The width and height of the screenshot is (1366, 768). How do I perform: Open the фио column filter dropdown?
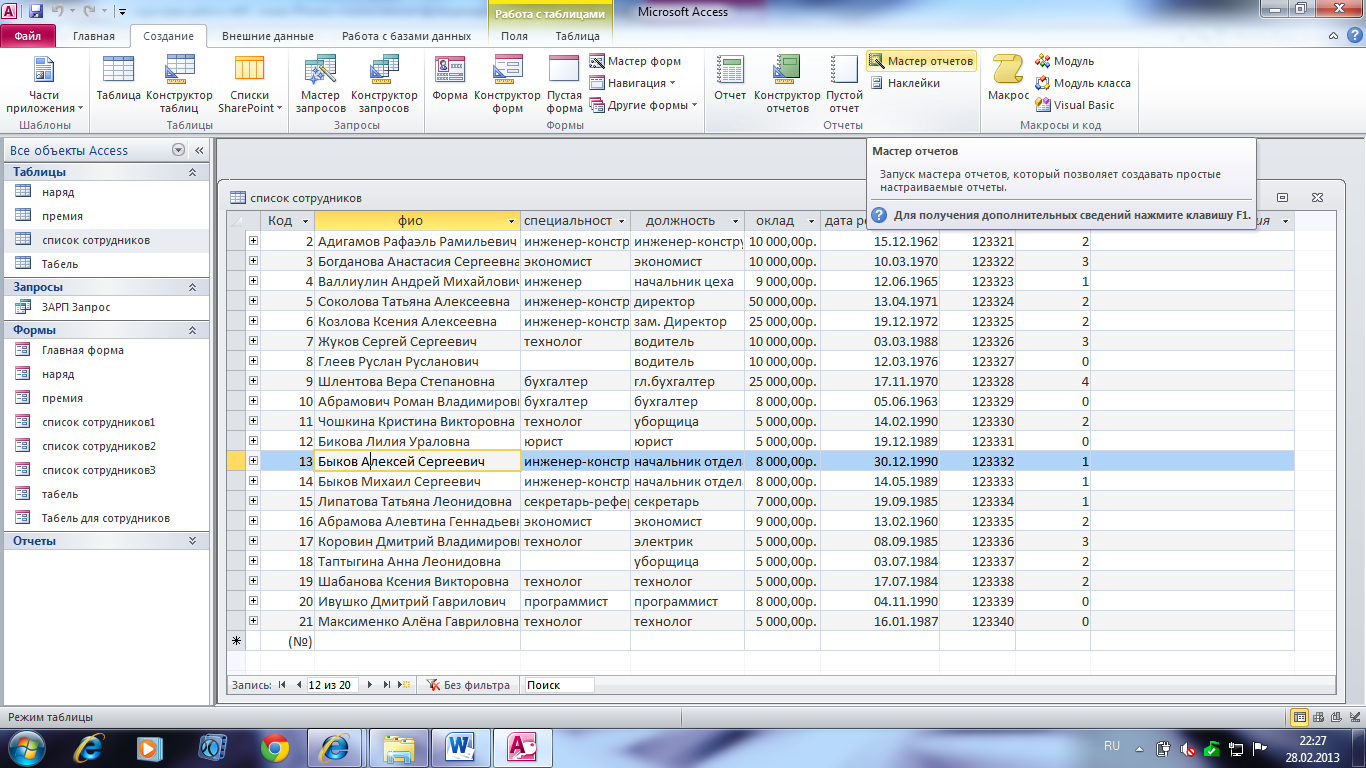point(512,221)
